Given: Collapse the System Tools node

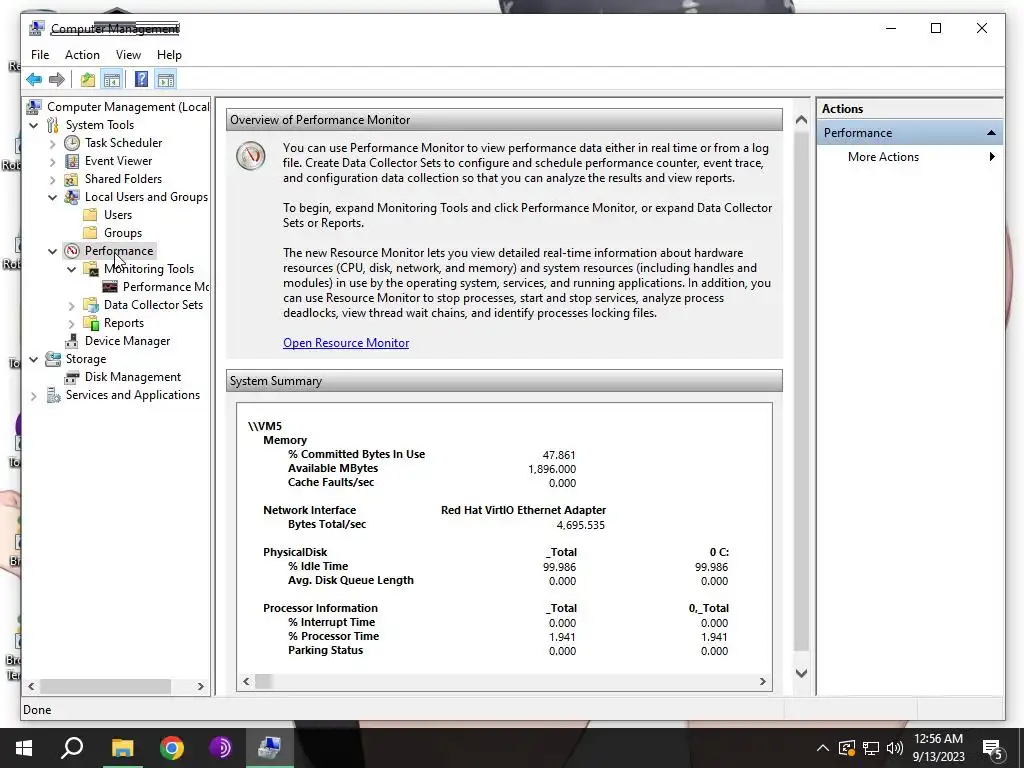Looking at the screenshot, I should click(x=34, y=125).
